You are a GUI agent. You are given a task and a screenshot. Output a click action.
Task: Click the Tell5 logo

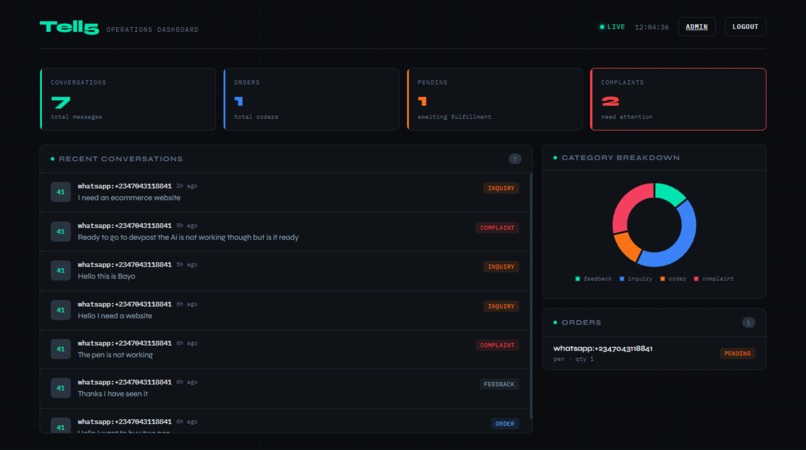pyautogui.click(x=69, y=27)
